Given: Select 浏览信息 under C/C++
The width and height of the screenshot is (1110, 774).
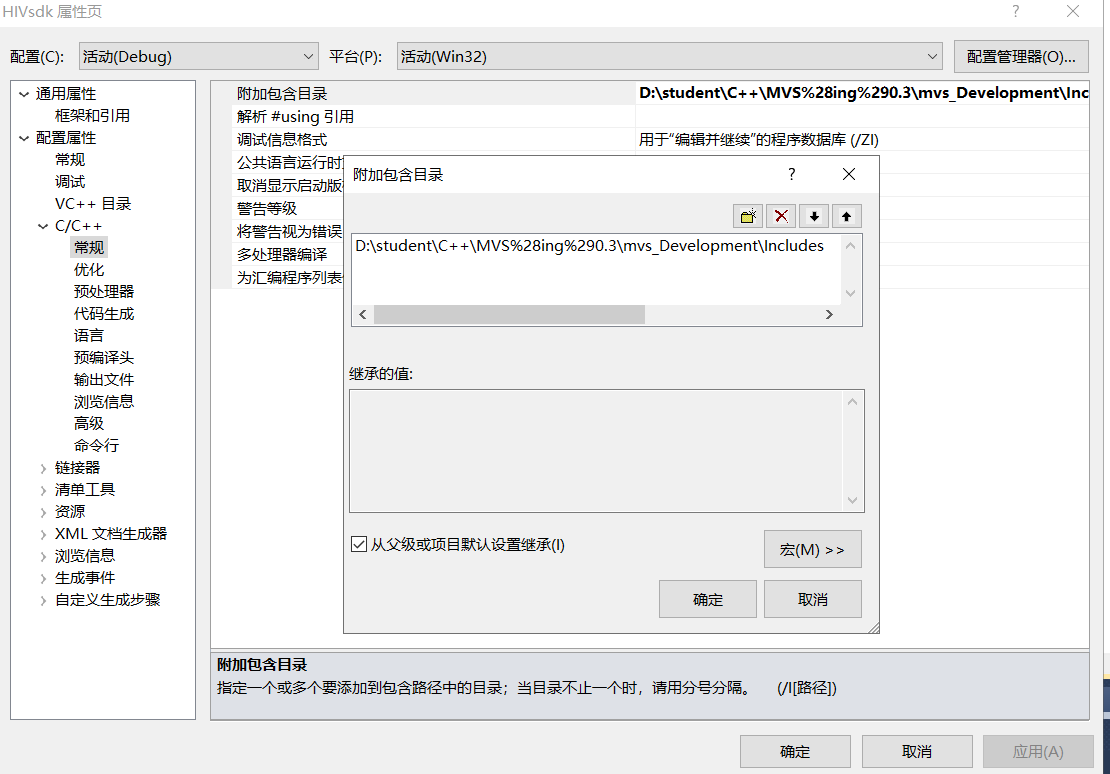Looking at the screenshot, I should pos(104,402).
